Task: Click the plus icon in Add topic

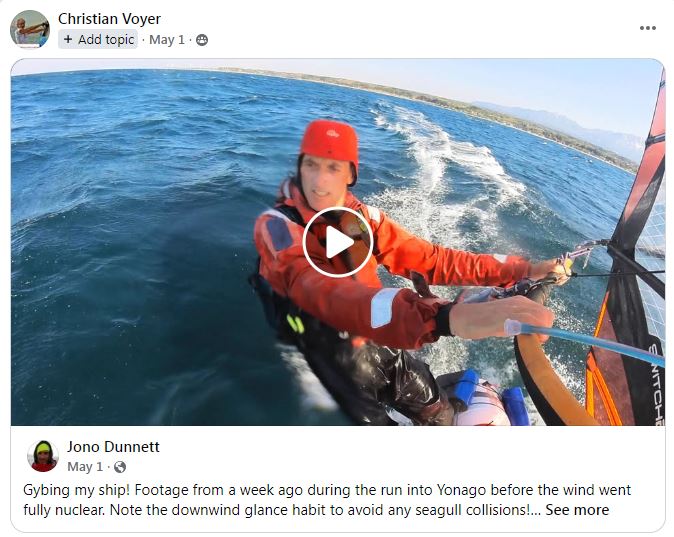Action: tap(68, 40)
